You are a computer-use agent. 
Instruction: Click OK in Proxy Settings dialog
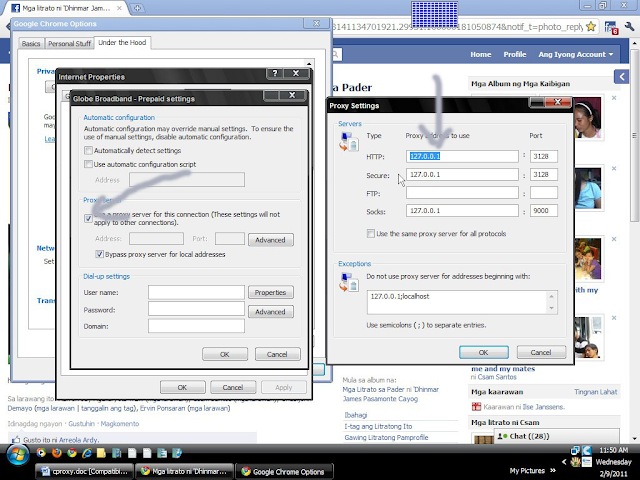point(484,352)
